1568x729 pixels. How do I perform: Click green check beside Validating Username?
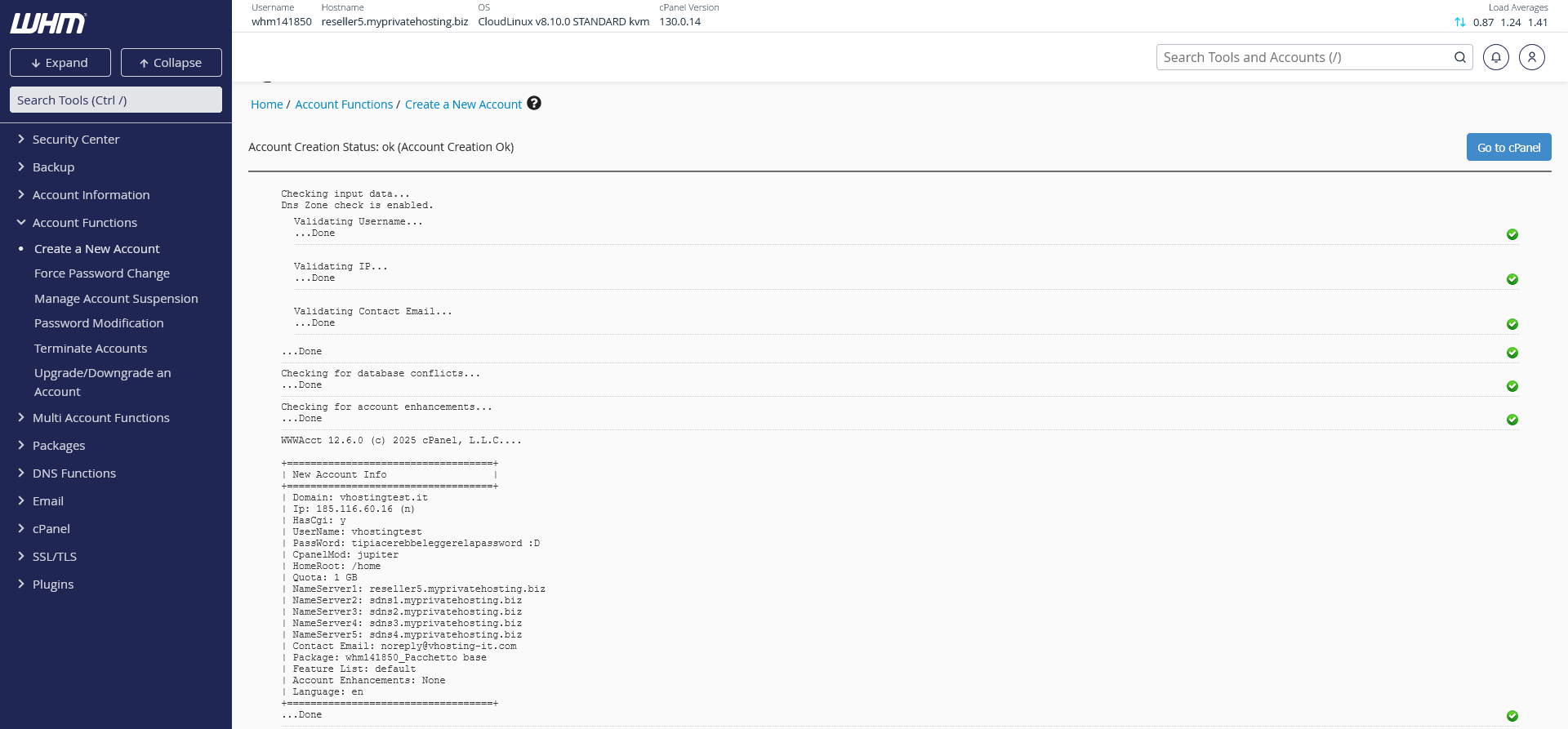click(x=1512, y=234)
